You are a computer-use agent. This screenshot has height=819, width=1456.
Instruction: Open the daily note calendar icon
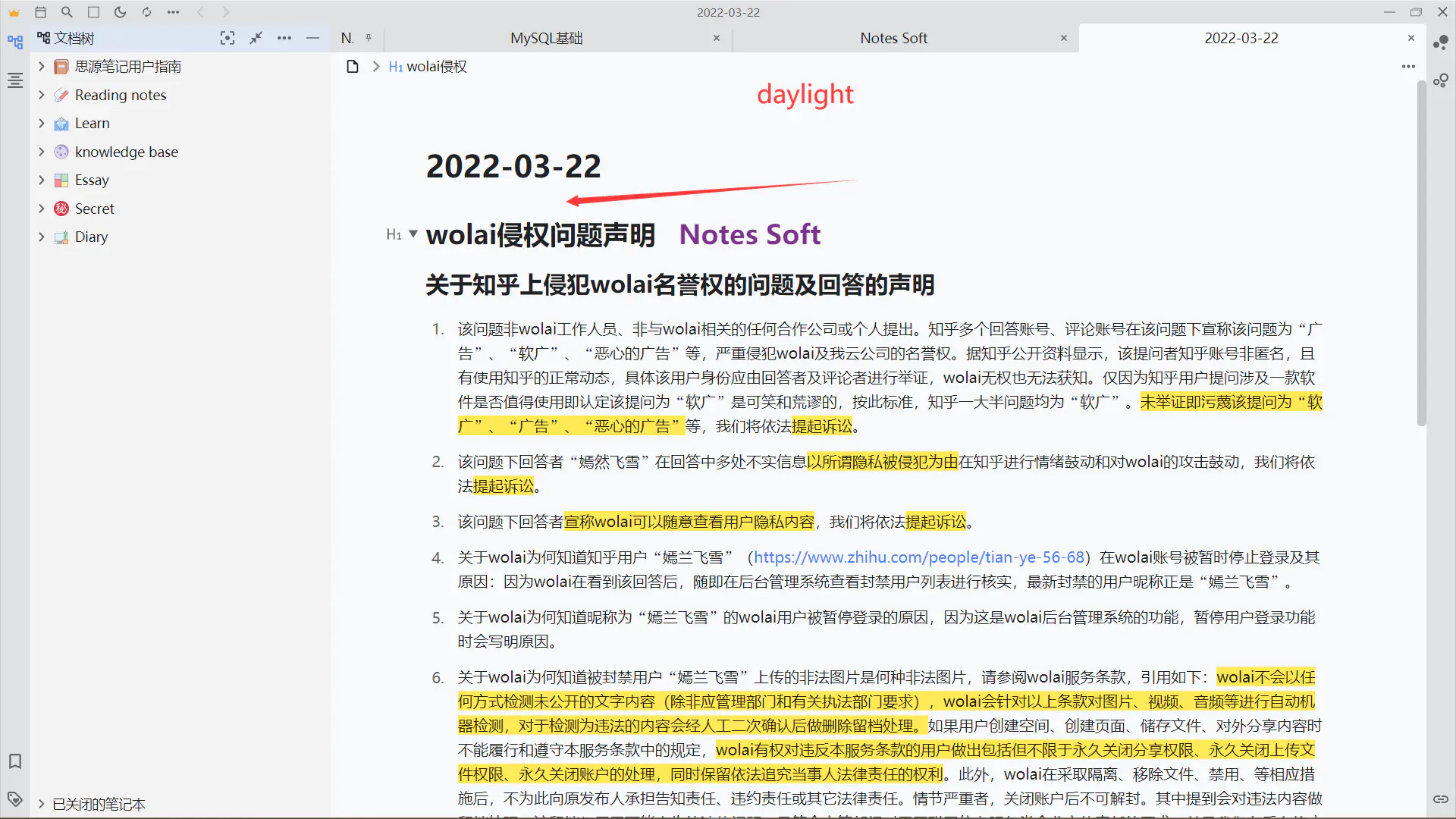[x=41, y=12]
